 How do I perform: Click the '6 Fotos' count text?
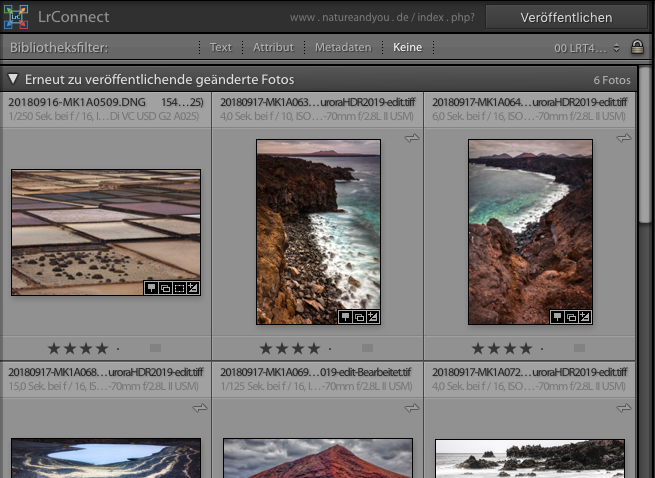coord(612,80)
